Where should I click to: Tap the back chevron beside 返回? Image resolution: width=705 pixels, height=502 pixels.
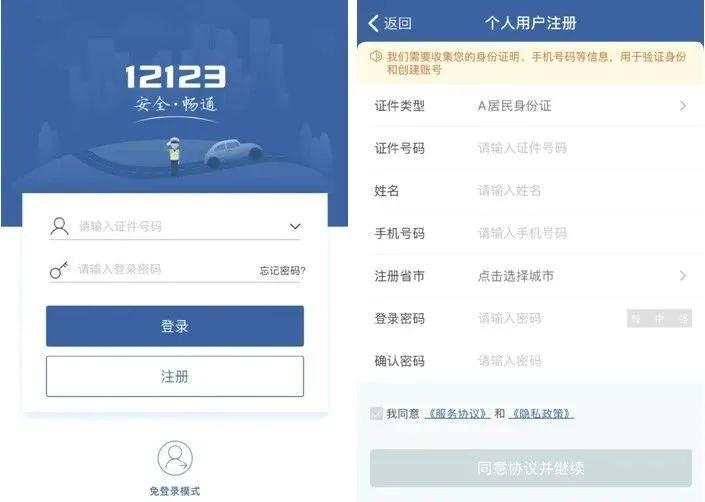click(373, 23)
